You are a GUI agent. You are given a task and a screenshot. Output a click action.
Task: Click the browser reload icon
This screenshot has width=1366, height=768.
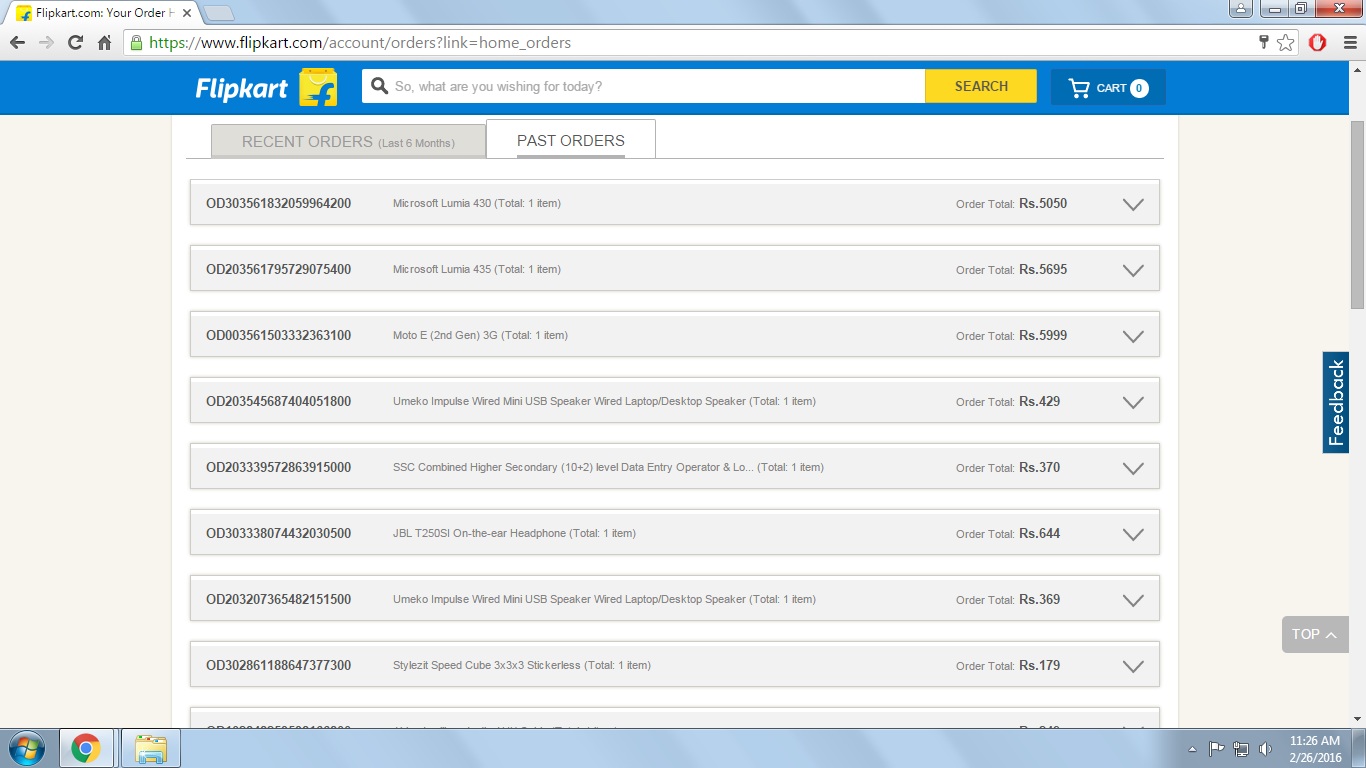[75, 43]
